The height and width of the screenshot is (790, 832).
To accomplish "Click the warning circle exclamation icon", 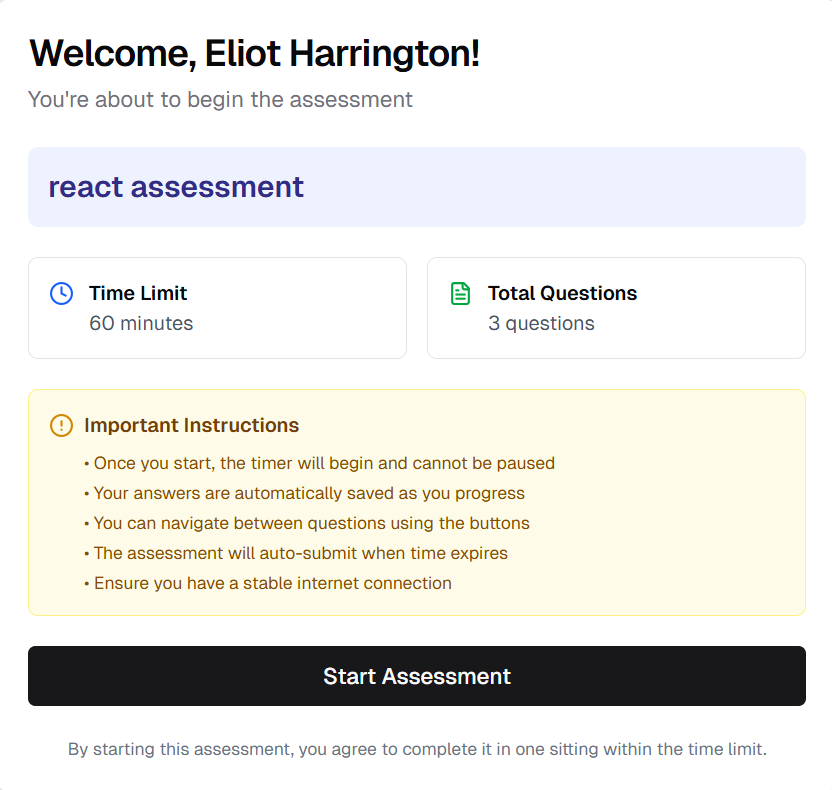I will [61, 425].
